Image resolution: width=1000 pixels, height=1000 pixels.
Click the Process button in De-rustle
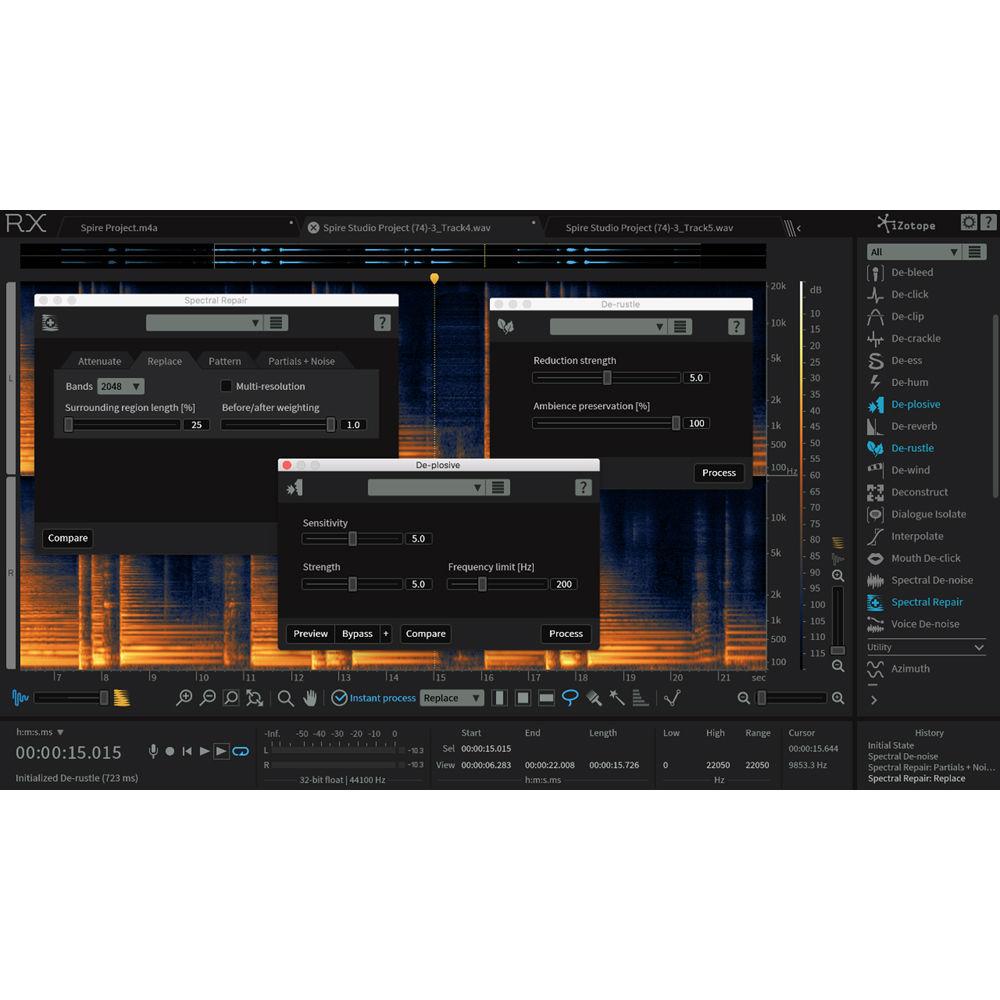click(718, 472)
